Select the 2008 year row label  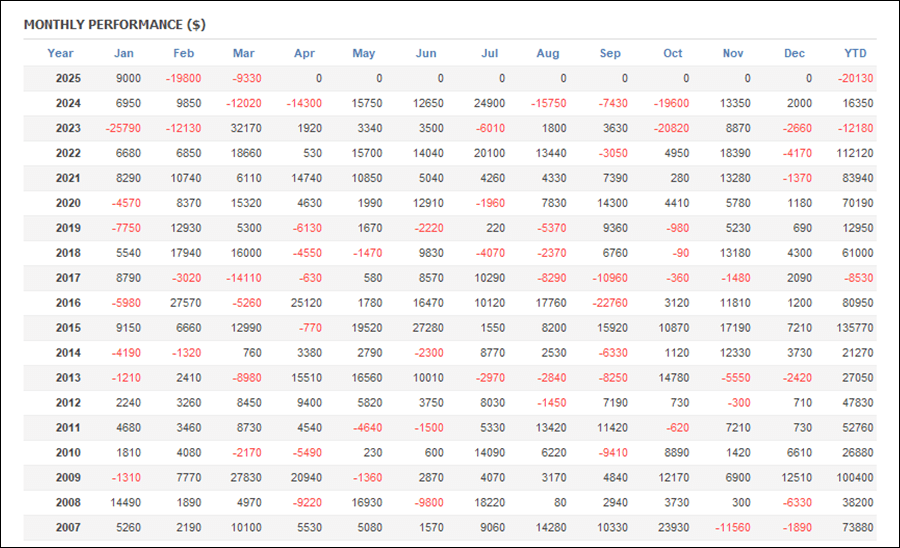point(68,503)
